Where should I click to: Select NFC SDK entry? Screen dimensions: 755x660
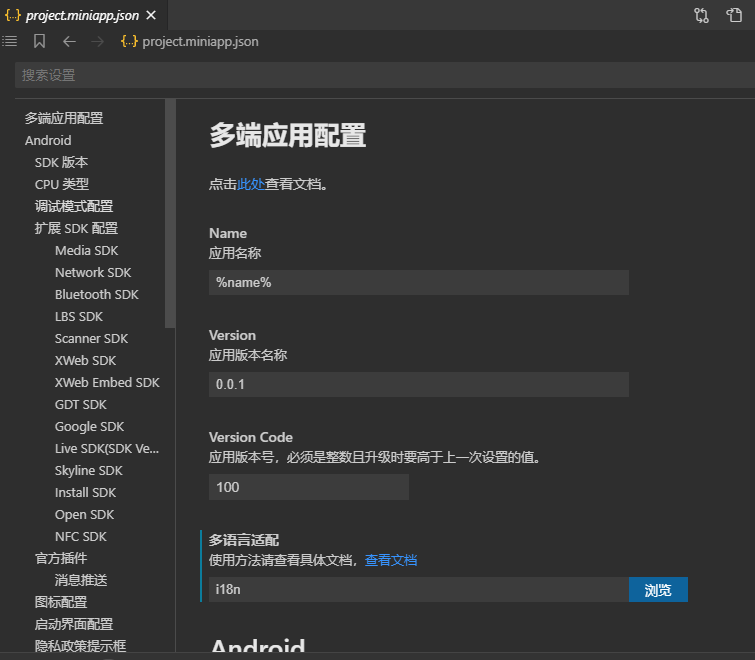point(81,537)
